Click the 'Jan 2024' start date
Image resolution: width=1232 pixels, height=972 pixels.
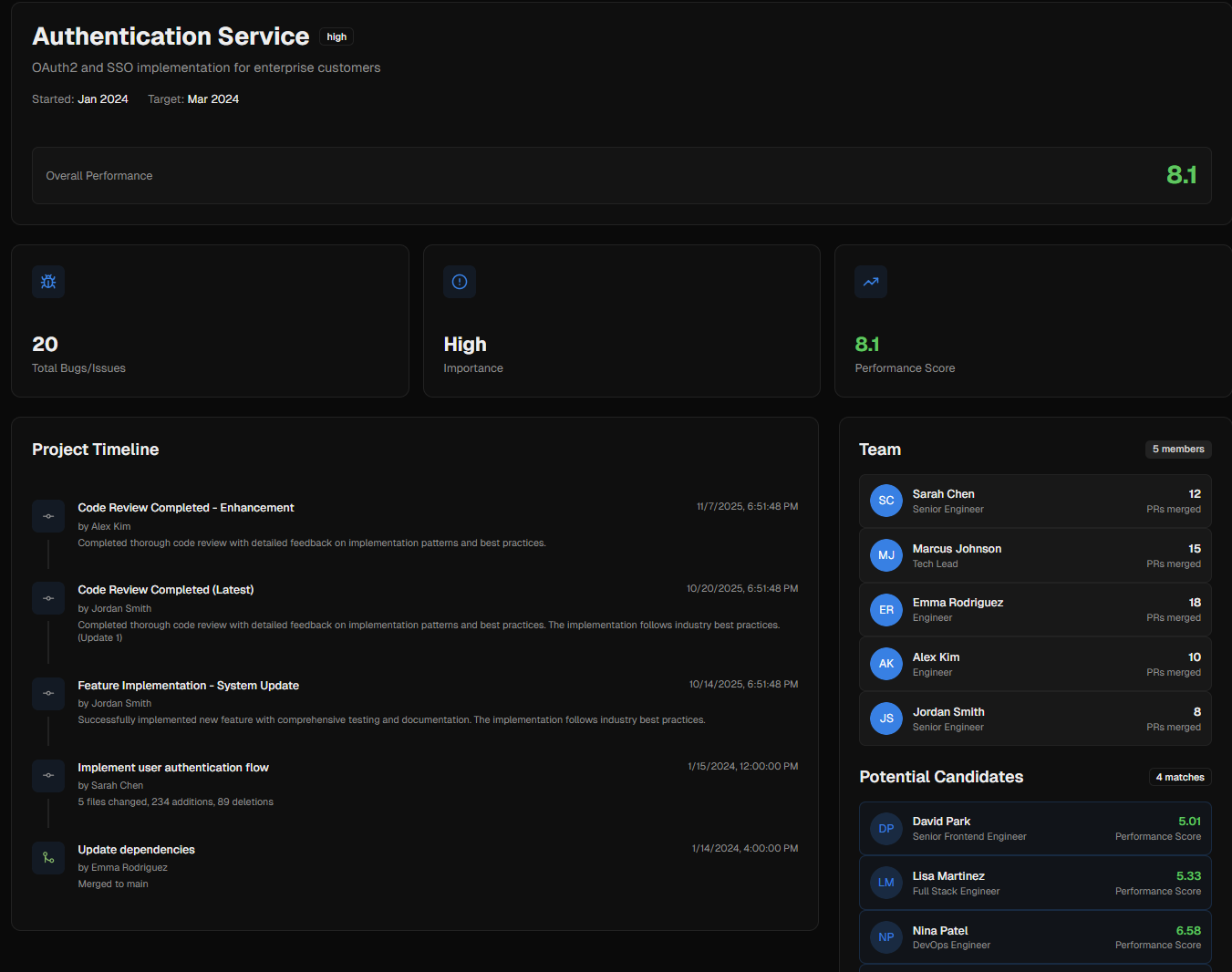tap(103, 99)
